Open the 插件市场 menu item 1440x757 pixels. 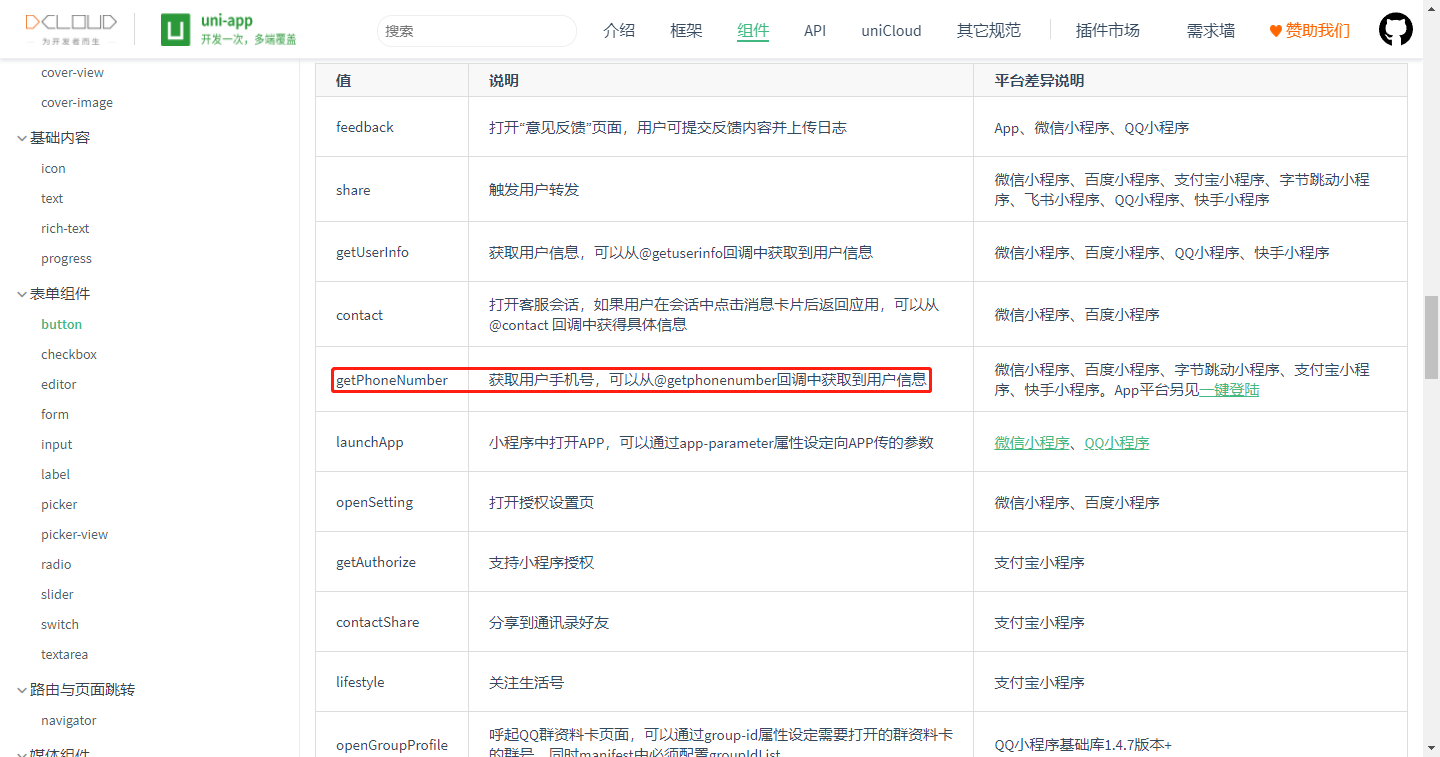point(1107,31)
